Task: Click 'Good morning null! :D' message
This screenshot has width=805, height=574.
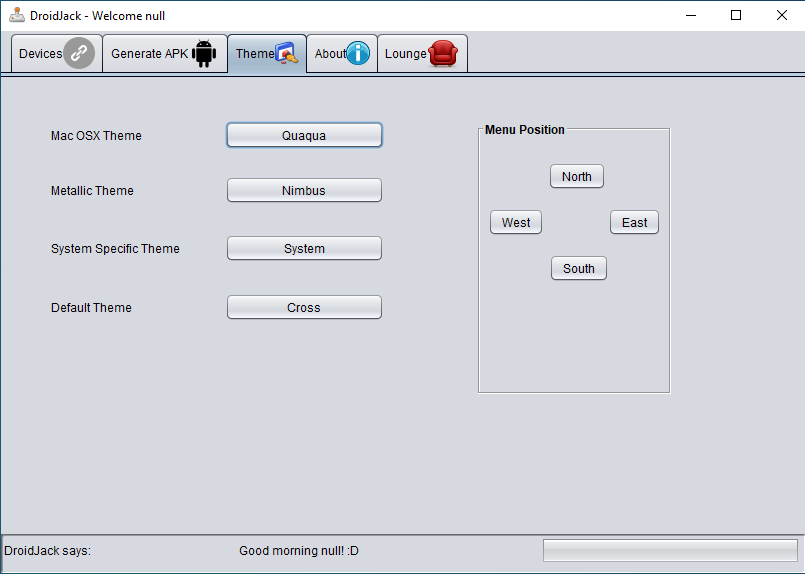Action: (x=299, y=550)
